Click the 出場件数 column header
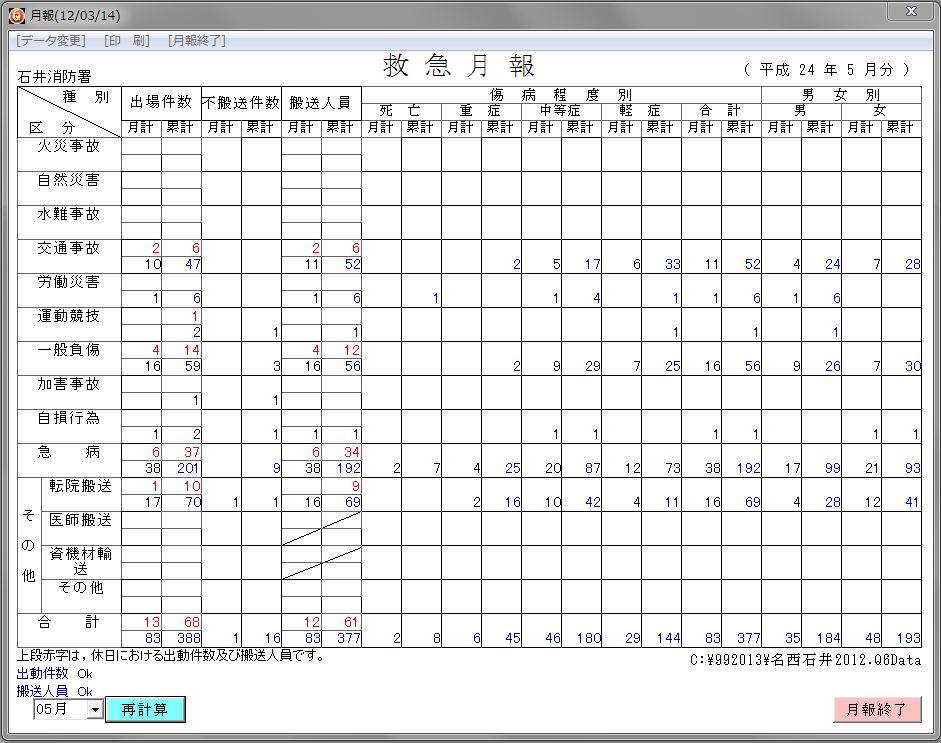 [x=161, y=102]
